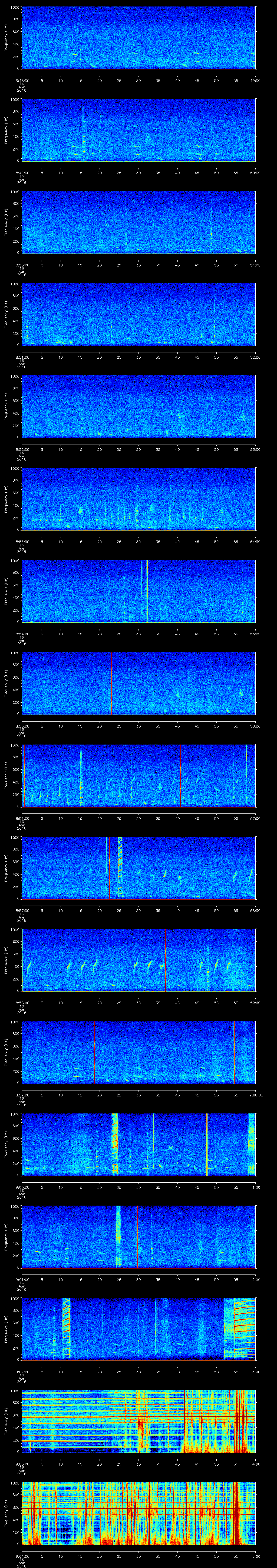The height and width of the screenshot is (1568, 277).
Task: Select the spectrogram panel starting at 8:53:00
Action: pos(139,499)
